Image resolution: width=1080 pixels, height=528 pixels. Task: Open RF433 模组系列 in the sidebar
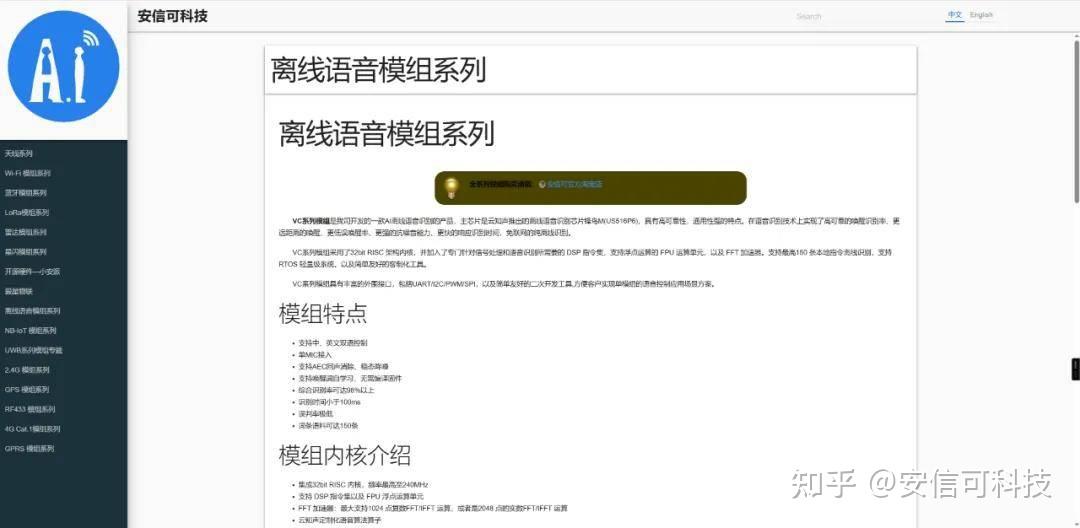[x=29, y=409]
